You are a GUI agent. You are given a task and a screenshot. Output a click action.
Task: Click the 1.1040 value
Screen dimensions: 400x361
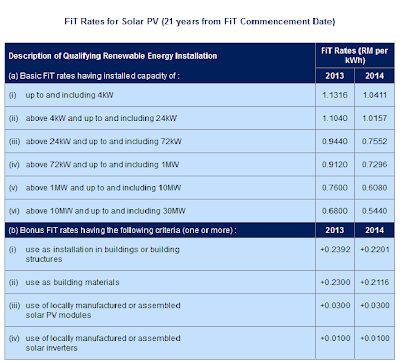point(335,118)
